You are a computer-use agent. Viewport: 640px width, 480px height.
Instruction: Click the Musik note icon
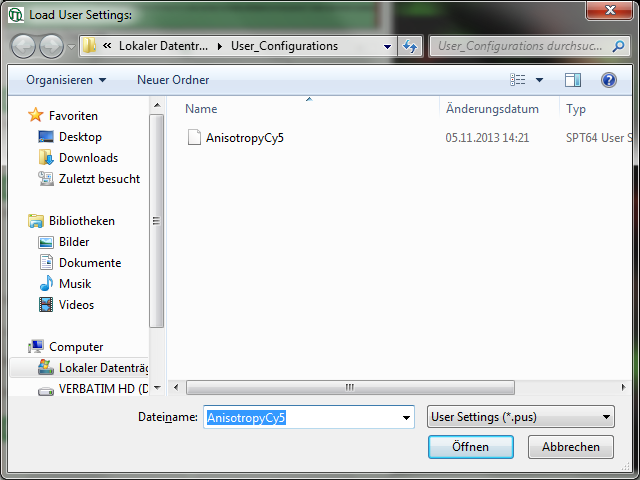[x=46, y=283]
